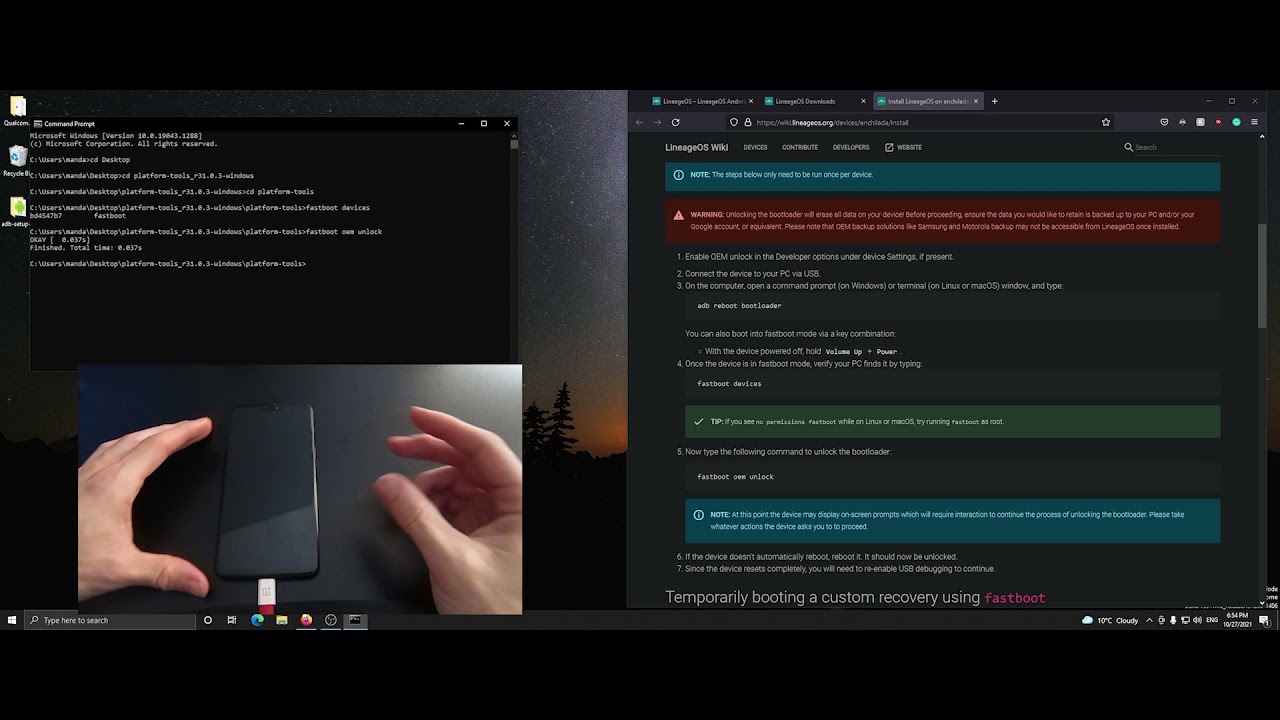This screenshot has height=720, width=1280.
Task: Expand hidden system tray icons
Action: (1149, 620)
